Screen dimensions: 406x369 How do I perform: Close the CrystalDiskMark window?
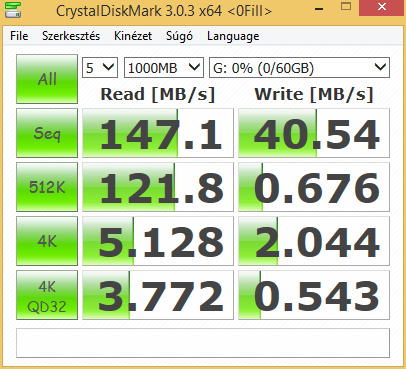[382, 7]
